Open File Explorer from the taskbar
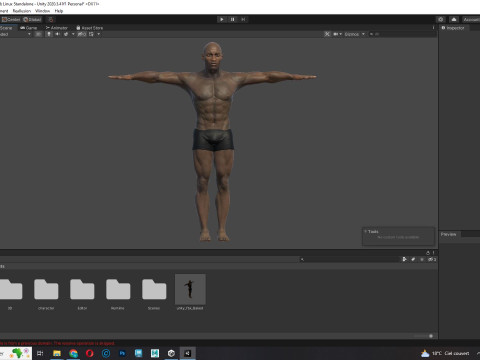This screenshot has width=480, height=360. point(57,353)
